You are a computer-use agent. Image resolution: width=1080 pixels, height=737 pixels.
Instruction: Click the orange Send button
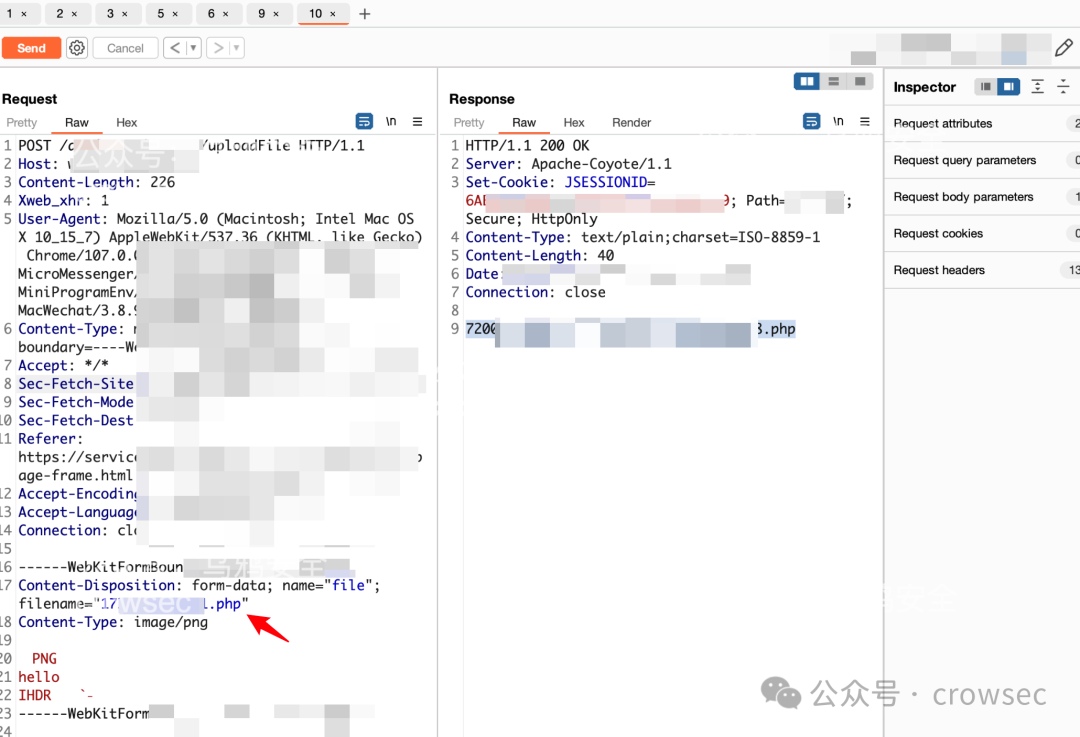(31, 48)
